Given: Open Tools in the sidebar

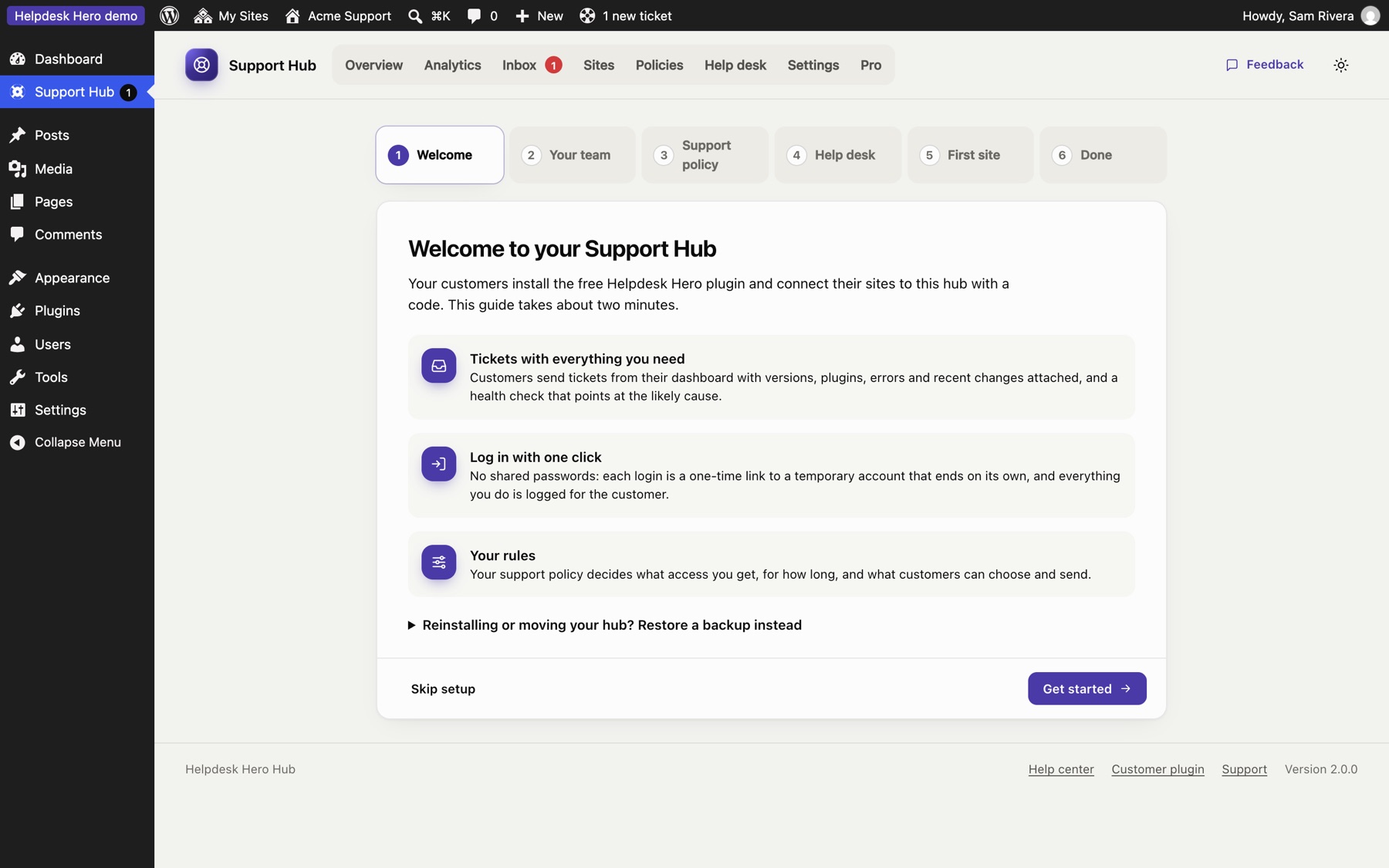Looking at the screenshot, I should (x=77, y=377).
